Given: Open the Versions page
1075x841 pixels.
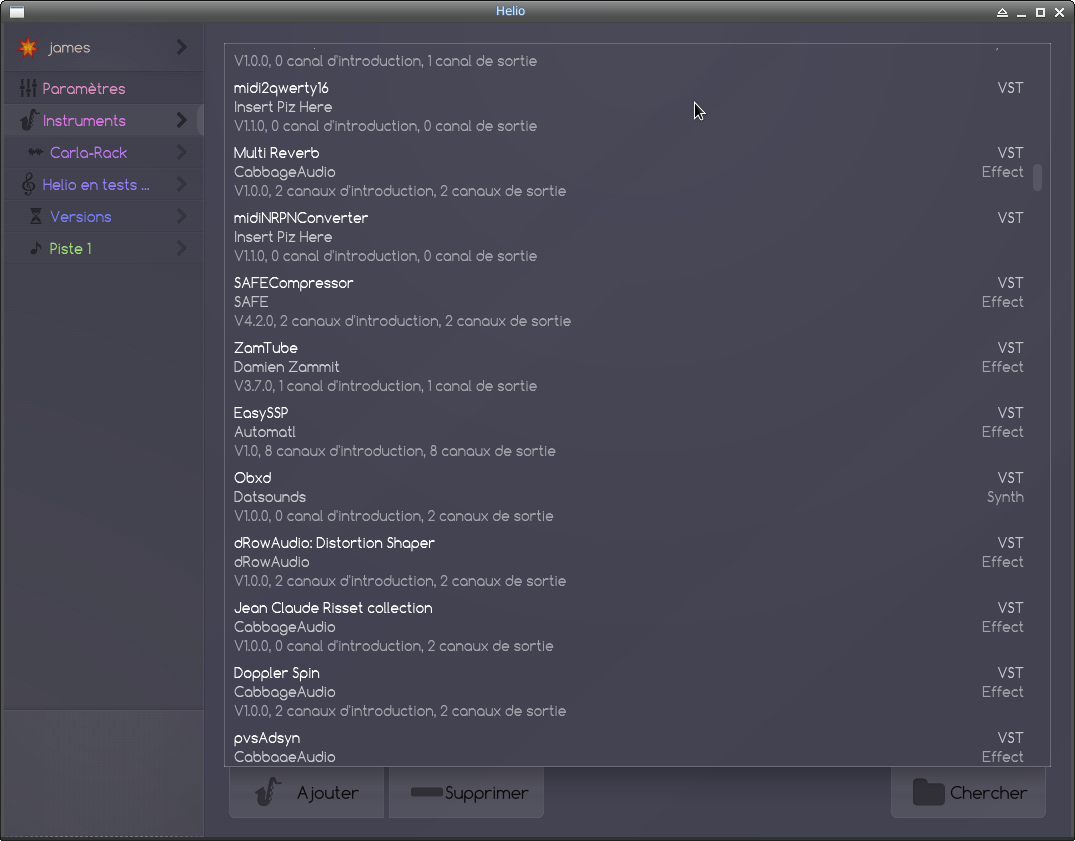Looking at the screenshot, I should (104, 217).
